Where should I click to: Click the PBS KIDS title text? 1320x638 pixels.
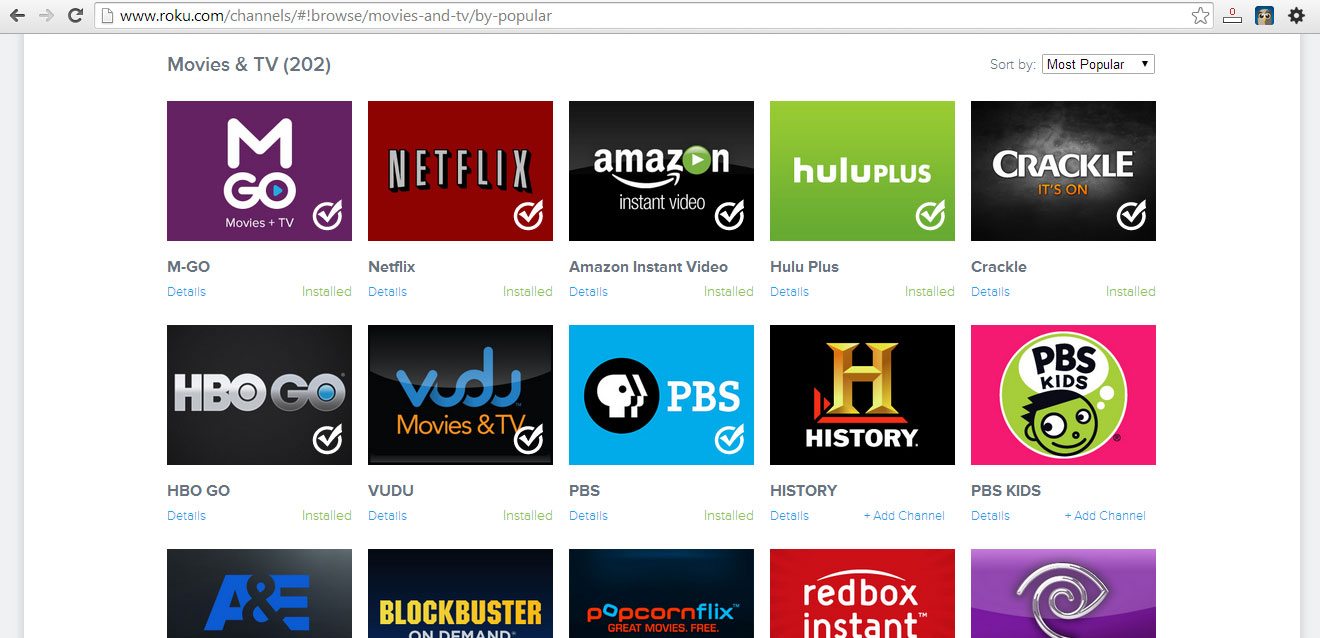(x=1006, y=491)
